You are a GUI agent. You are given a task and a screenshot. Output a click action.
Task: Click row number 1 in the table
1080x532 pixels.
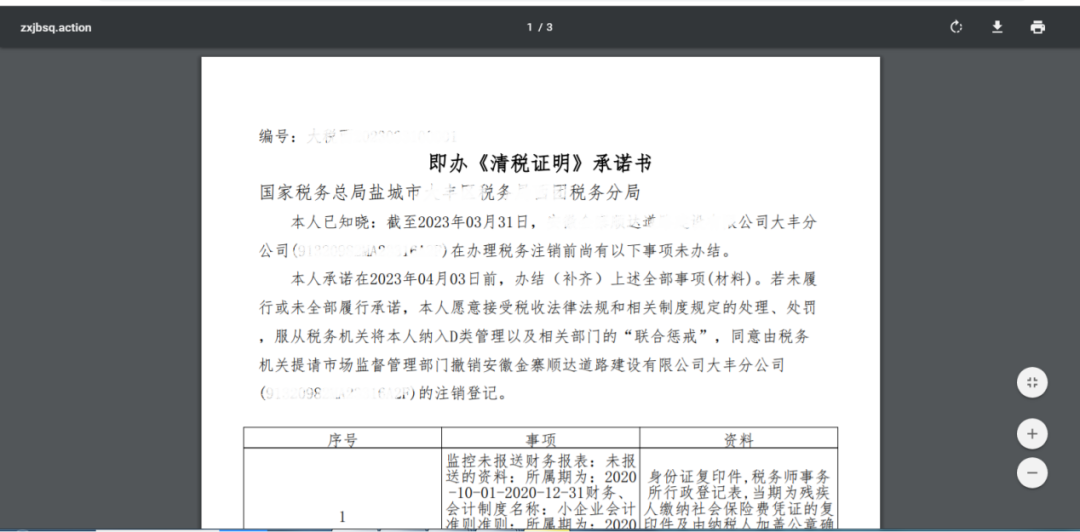click(342, 516)
